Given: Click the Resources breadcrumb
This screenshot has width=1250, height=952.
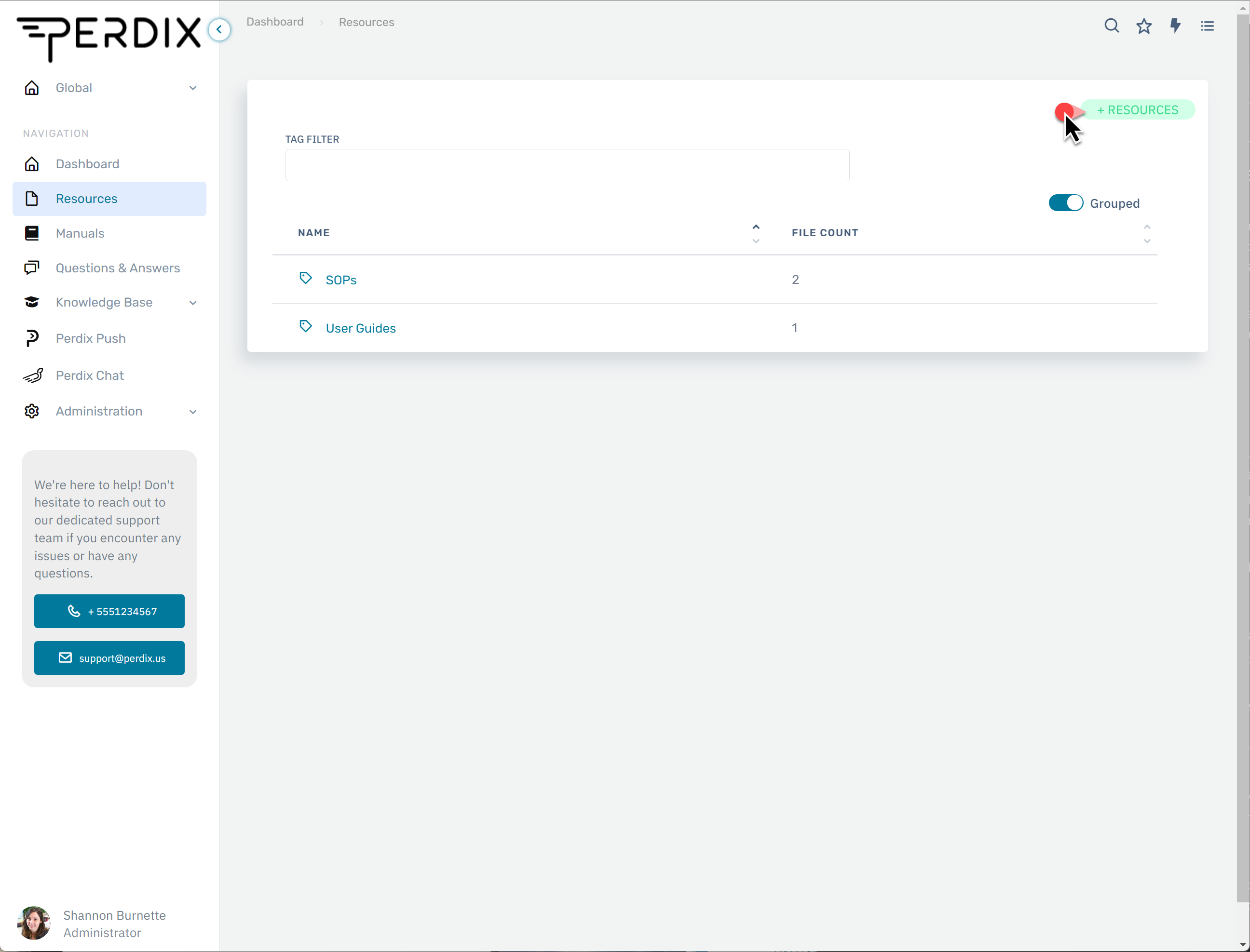Looking at the screenshot, I should point(366,22).
